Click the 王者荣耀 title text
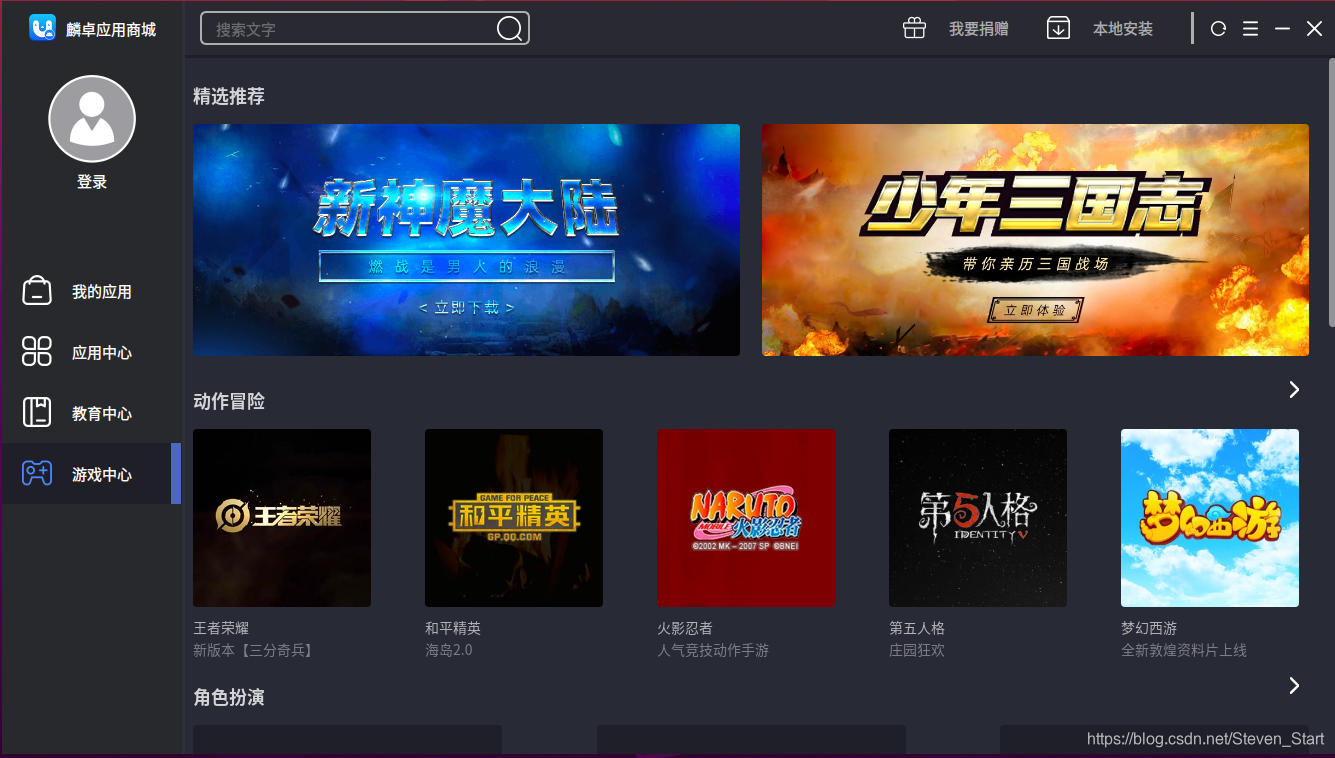This screenshot has width=1335, height=758. click(221, 628)
